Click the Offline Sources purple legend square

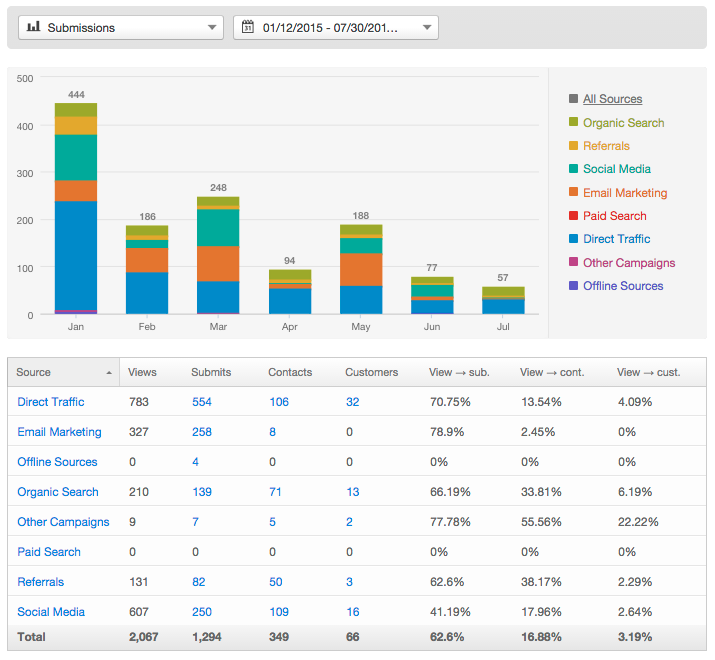click(x=573, y=286)
